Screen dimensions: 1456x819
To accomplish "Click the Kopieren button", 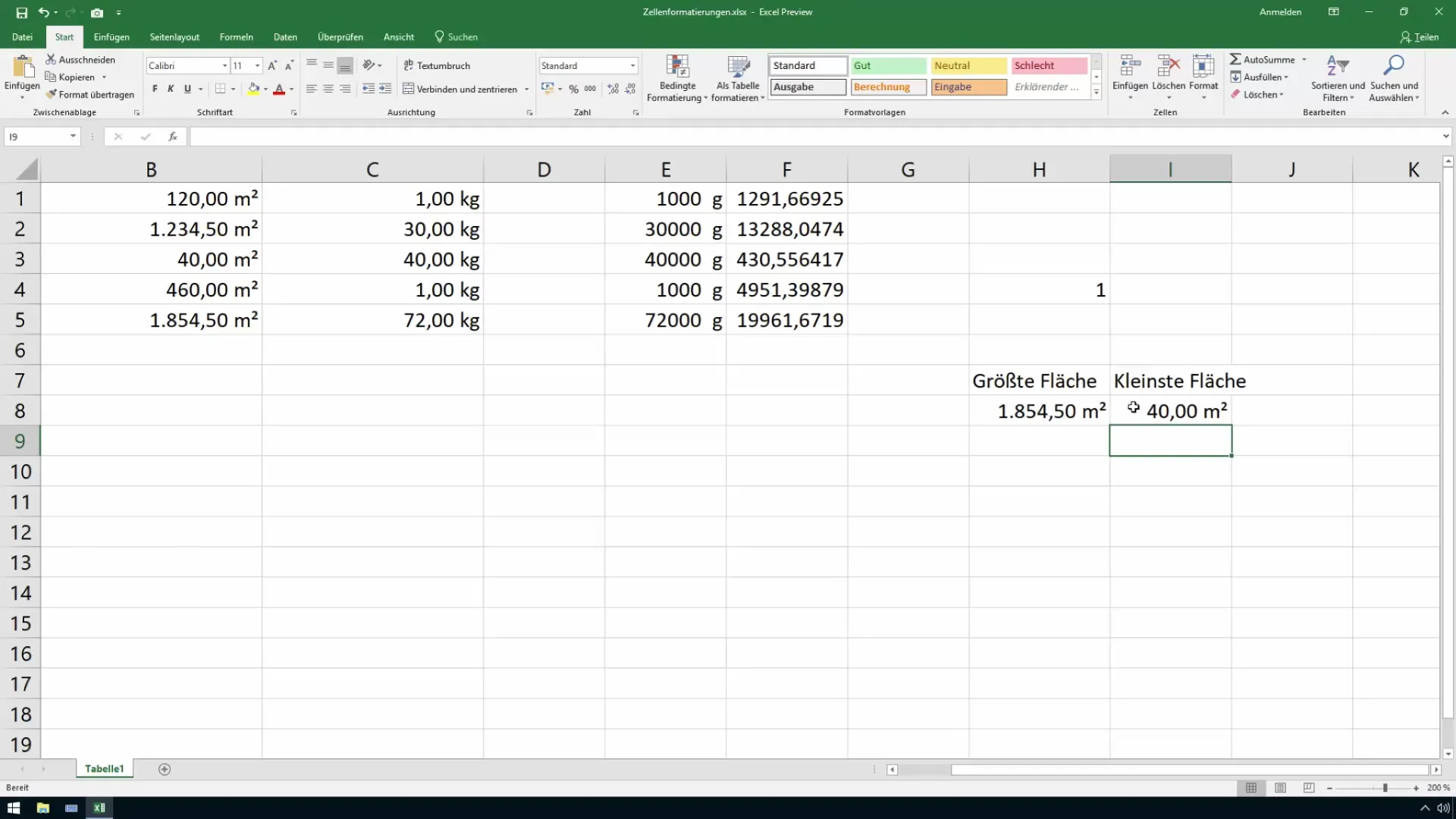I will [71, 77].
